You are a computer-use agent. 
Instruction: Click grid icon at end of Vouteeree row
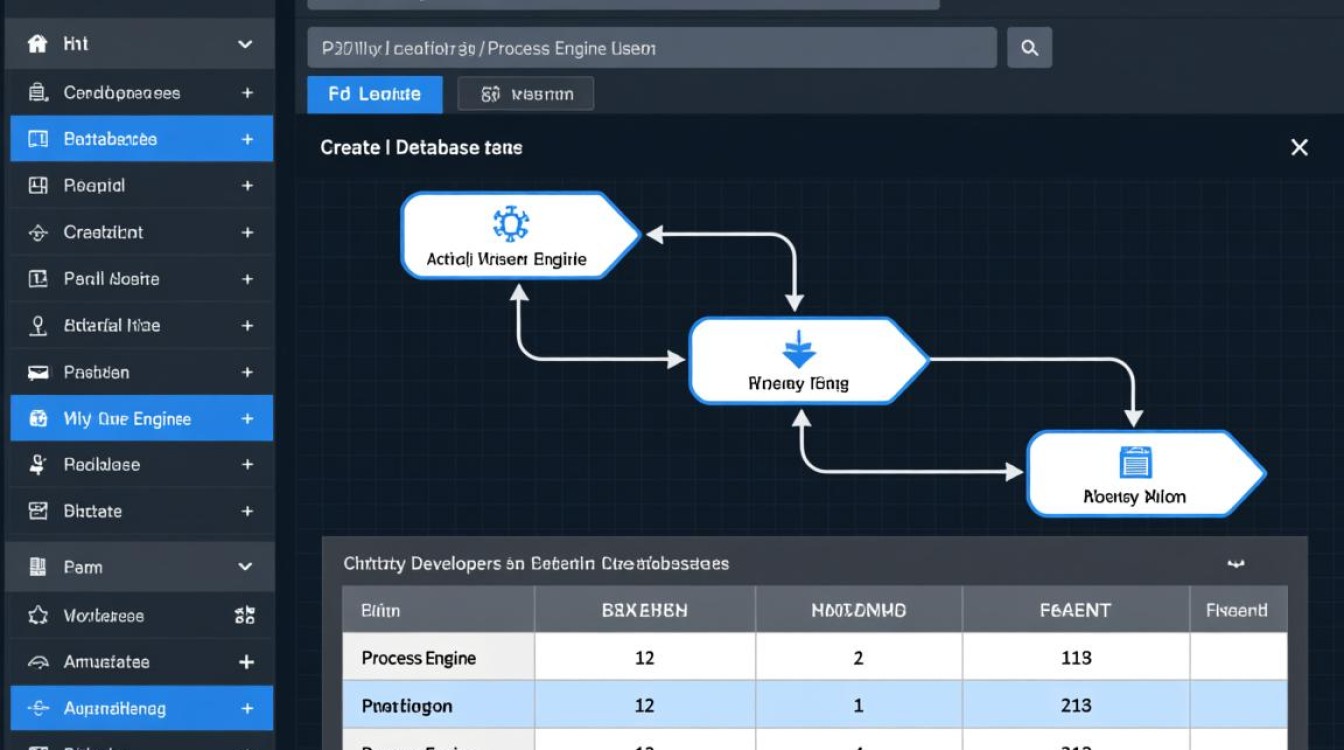pos(245,616)
